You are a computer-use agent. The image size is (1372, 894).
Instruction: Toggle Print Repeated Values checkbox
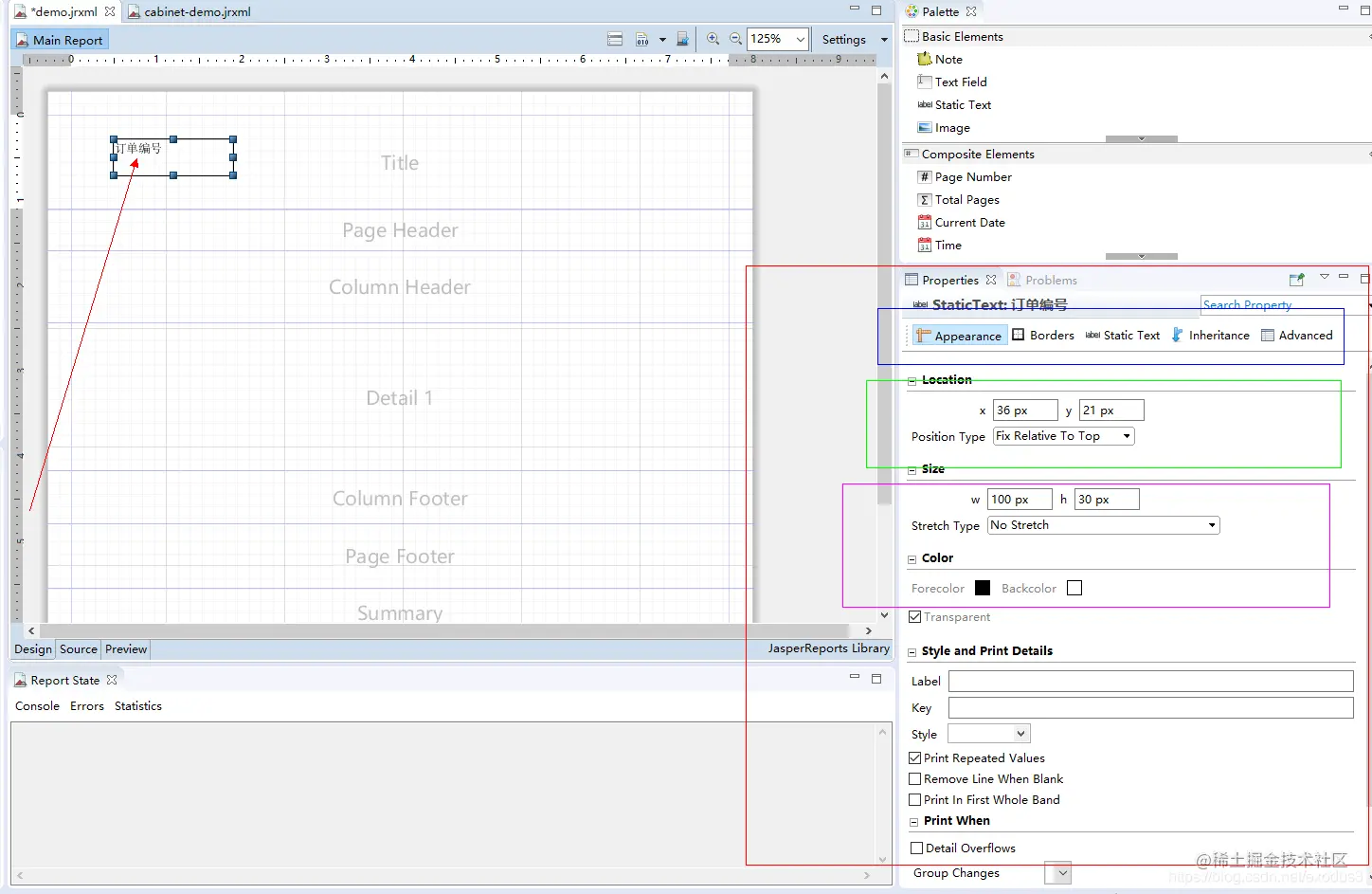pyautogui.click(x=915, y=757)
